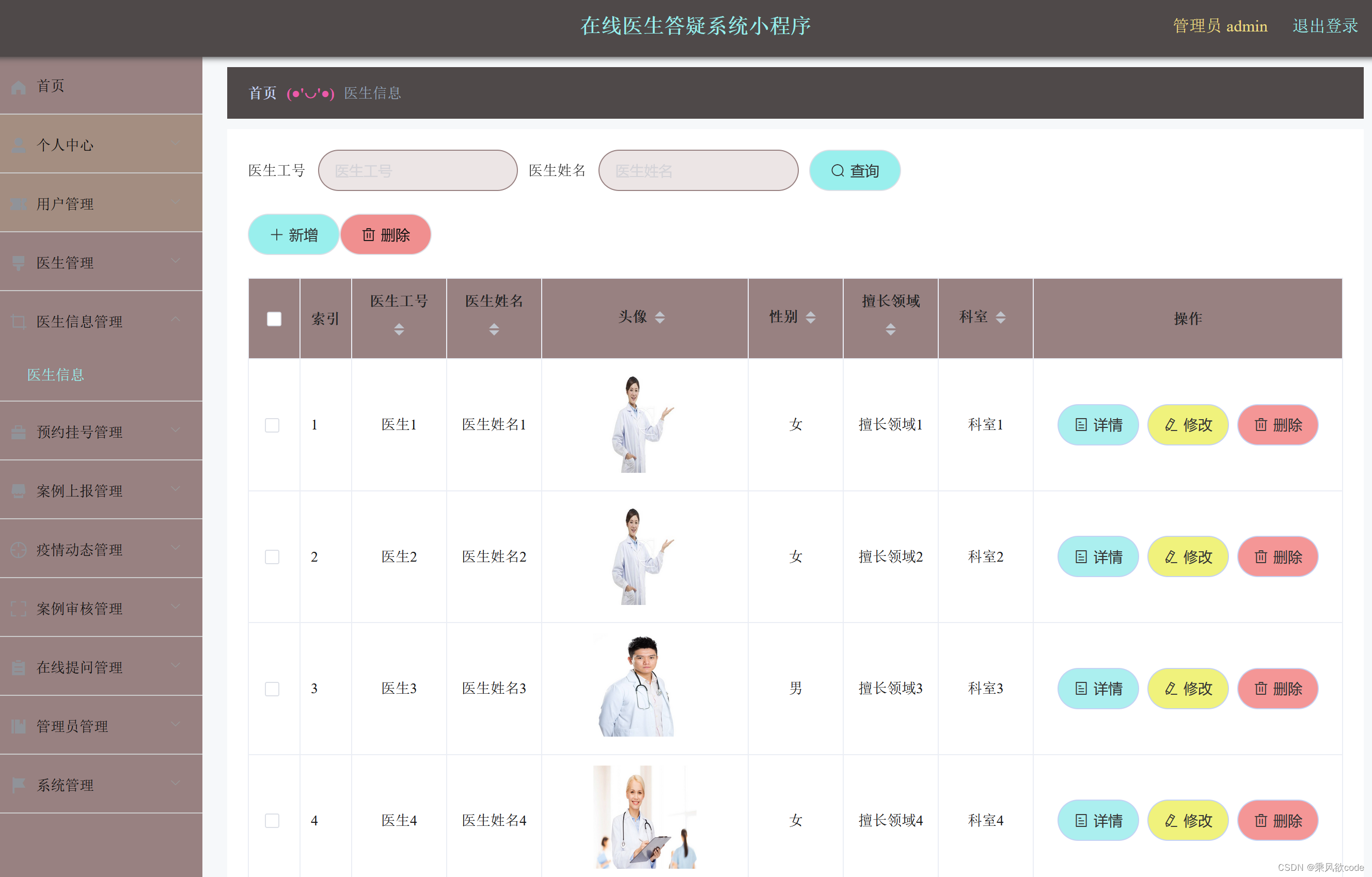The width and height of the screenshot is (1372, 877).
Task: Click the plus icon on 新增 button
Action: (276, 235)
